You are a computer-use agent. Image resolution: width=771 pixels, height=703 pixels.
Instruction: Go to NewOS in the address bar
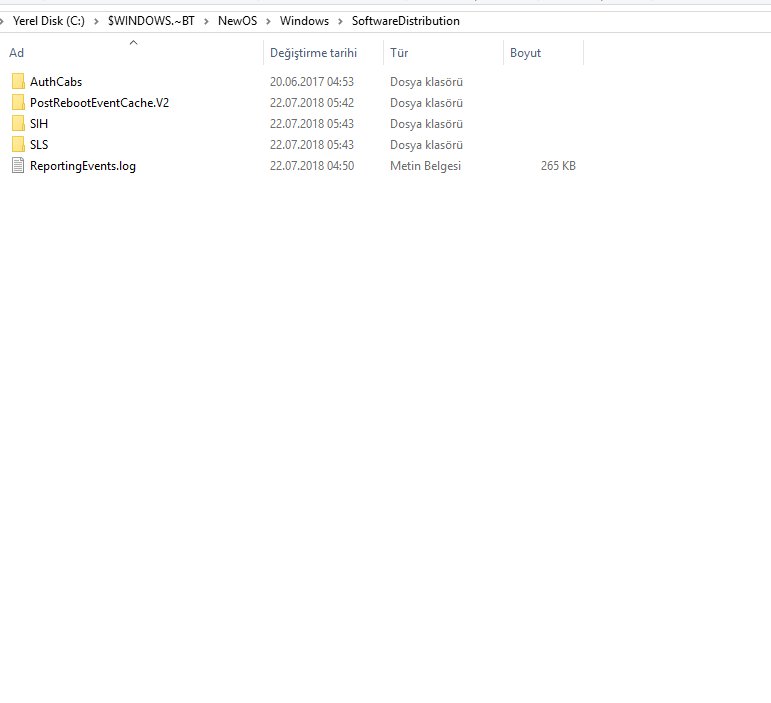click(x=237, y=21)
